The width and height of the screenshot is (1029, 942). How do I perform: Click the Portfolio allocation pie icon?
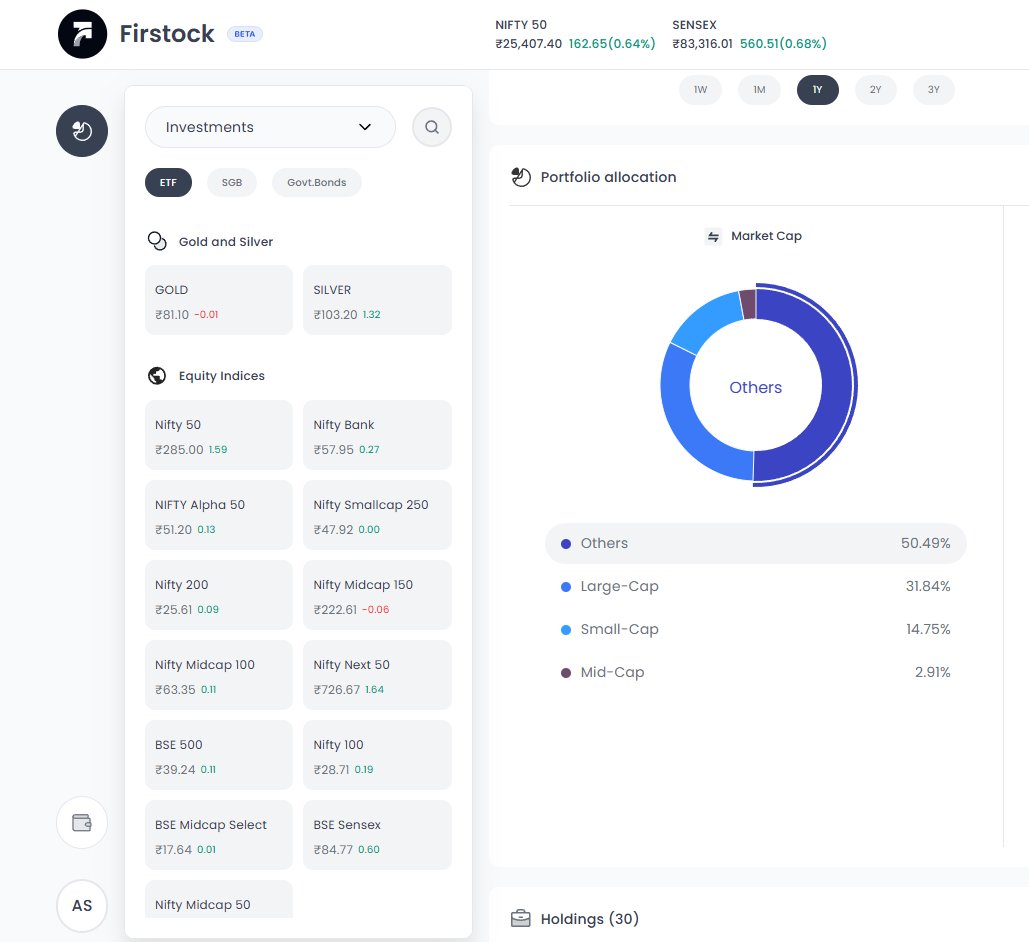pyautogui.click(x=521, y=177)
